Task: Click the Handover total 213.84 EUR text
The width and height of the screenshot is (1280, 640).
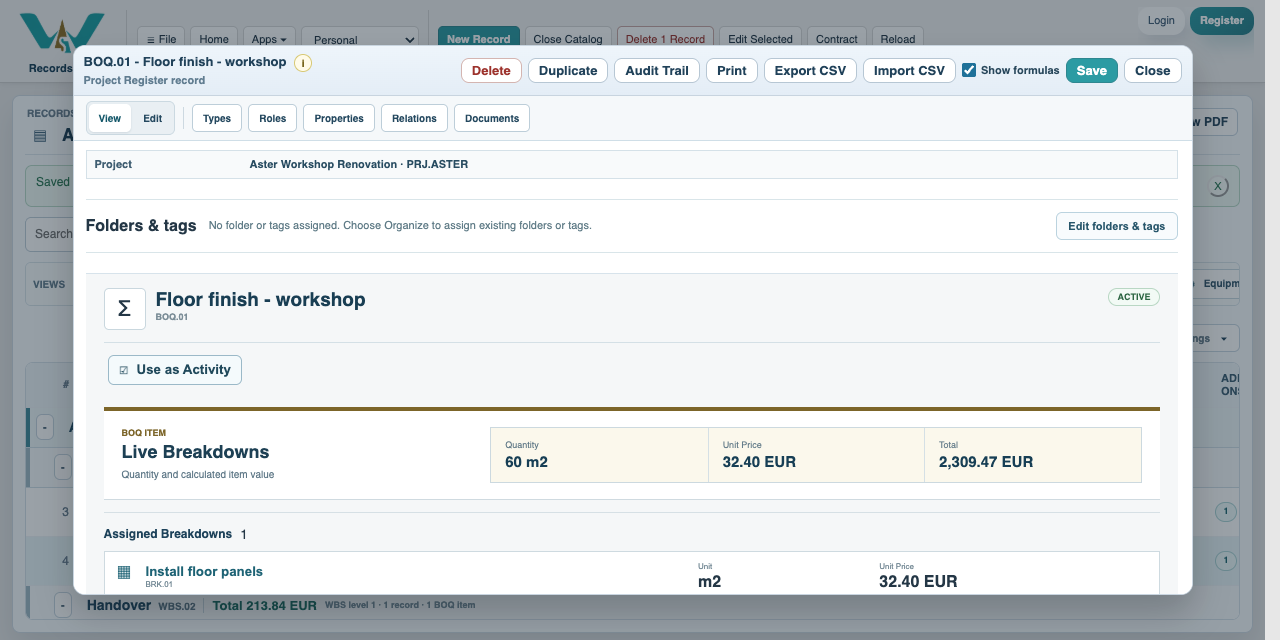Action: [265, 605]
